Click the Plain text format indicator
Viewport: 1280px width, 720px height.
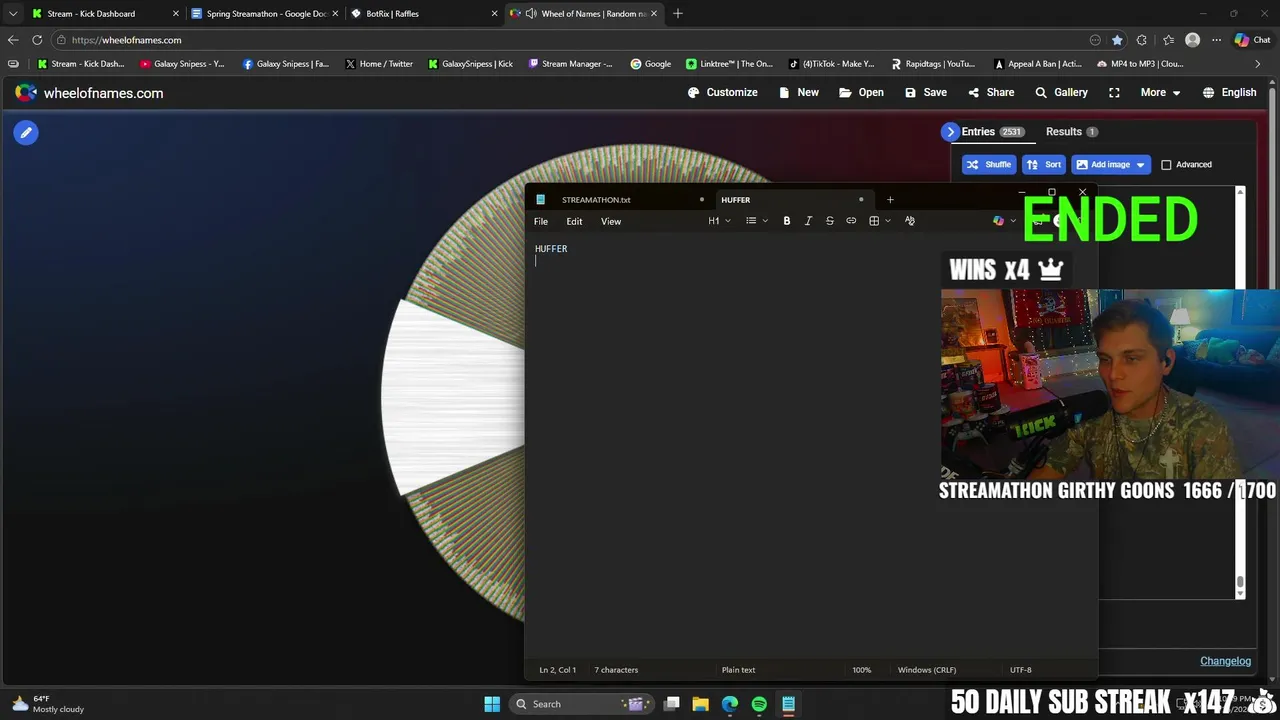738,670
